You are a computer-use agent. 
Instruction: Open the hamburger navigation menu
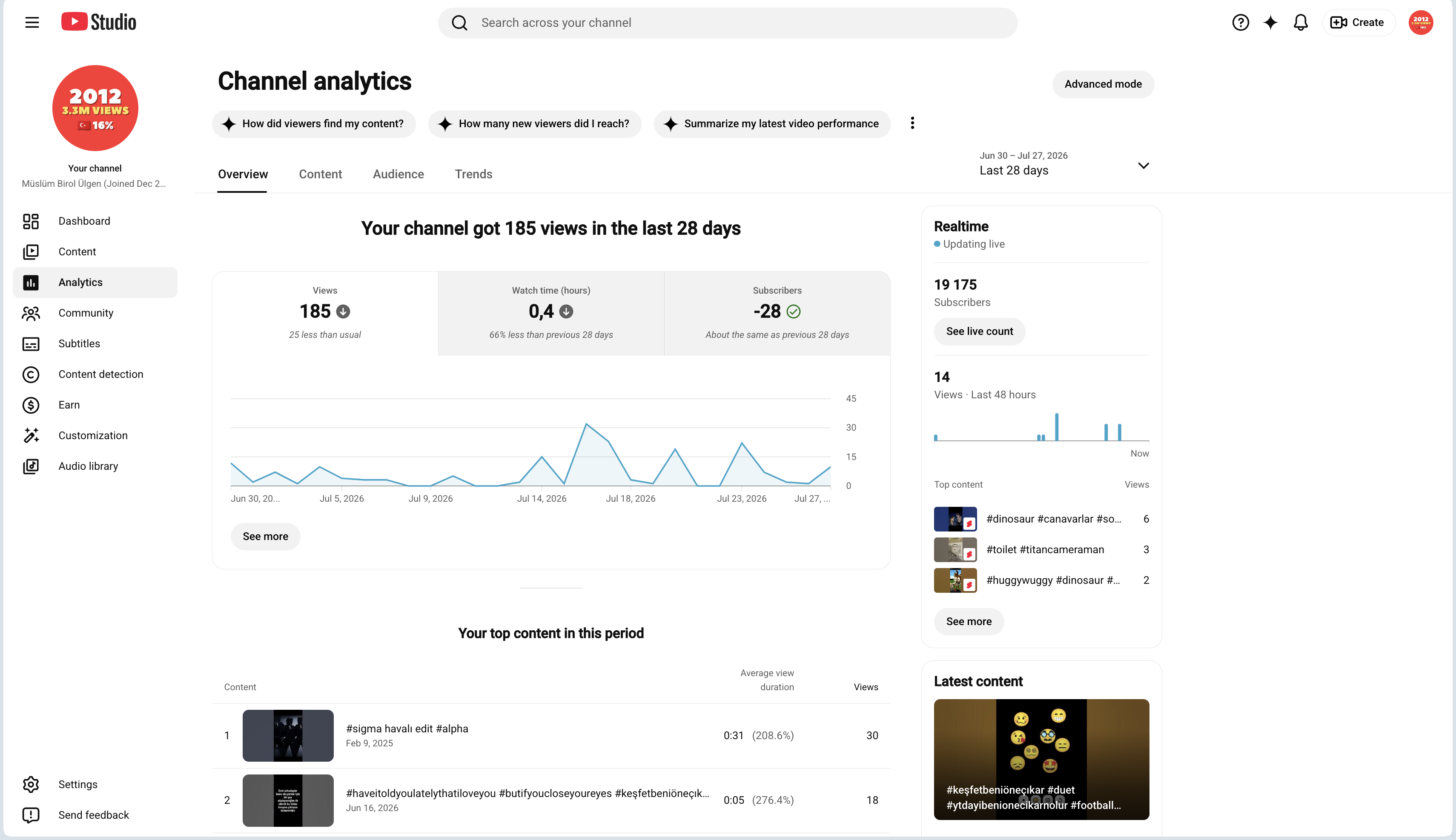(x=32, y=23)
